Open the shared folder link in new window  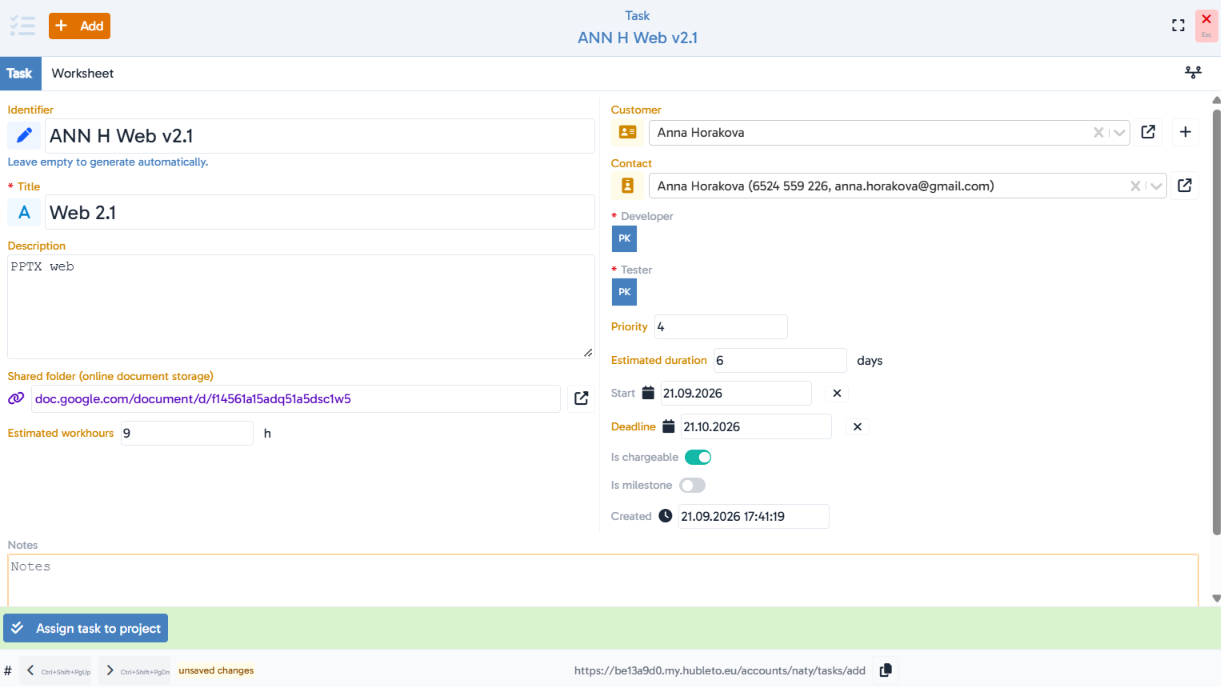coord(581,399)
